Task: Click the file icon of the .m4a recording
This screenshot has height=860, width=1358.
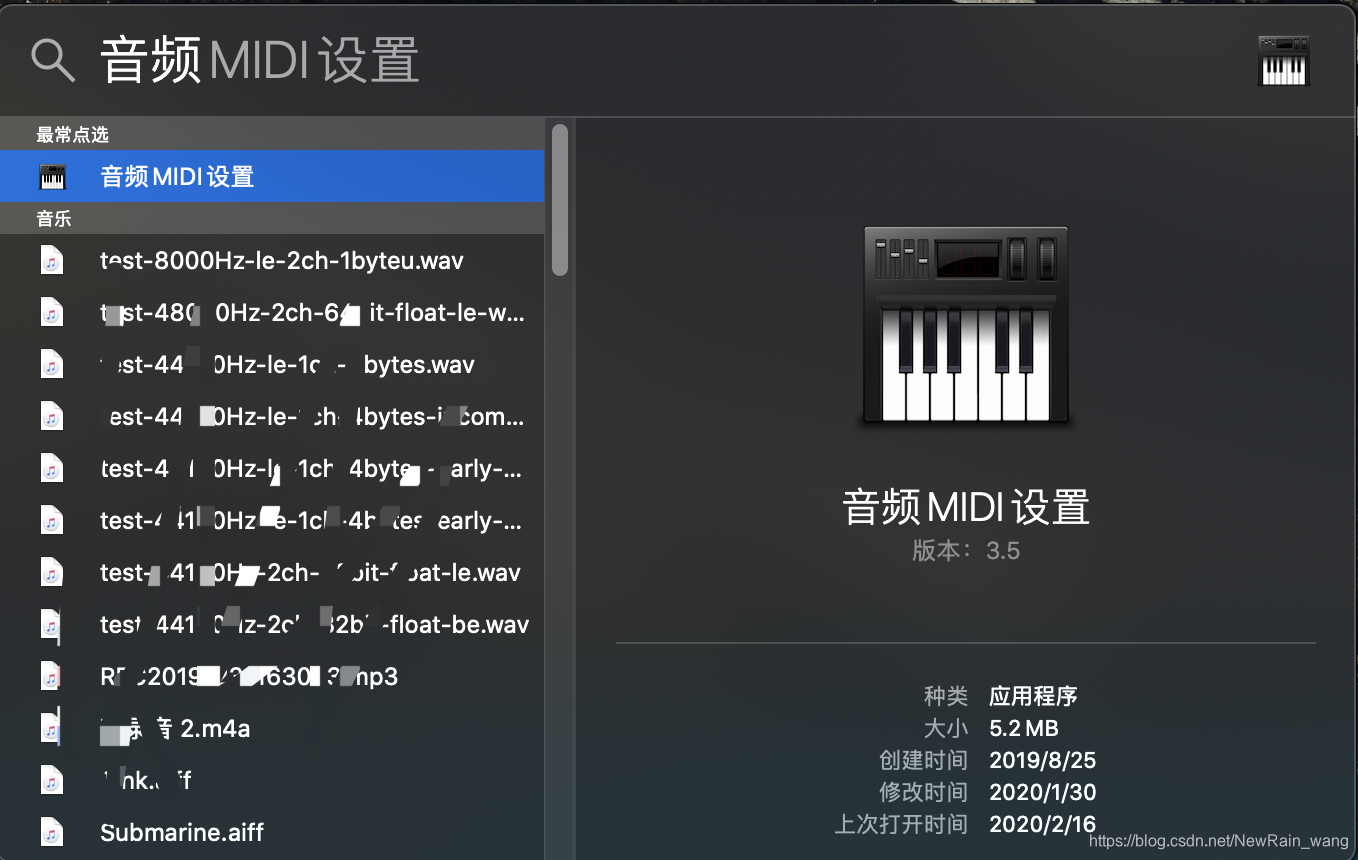Action: pyautogui.click(x=52, y=728)
